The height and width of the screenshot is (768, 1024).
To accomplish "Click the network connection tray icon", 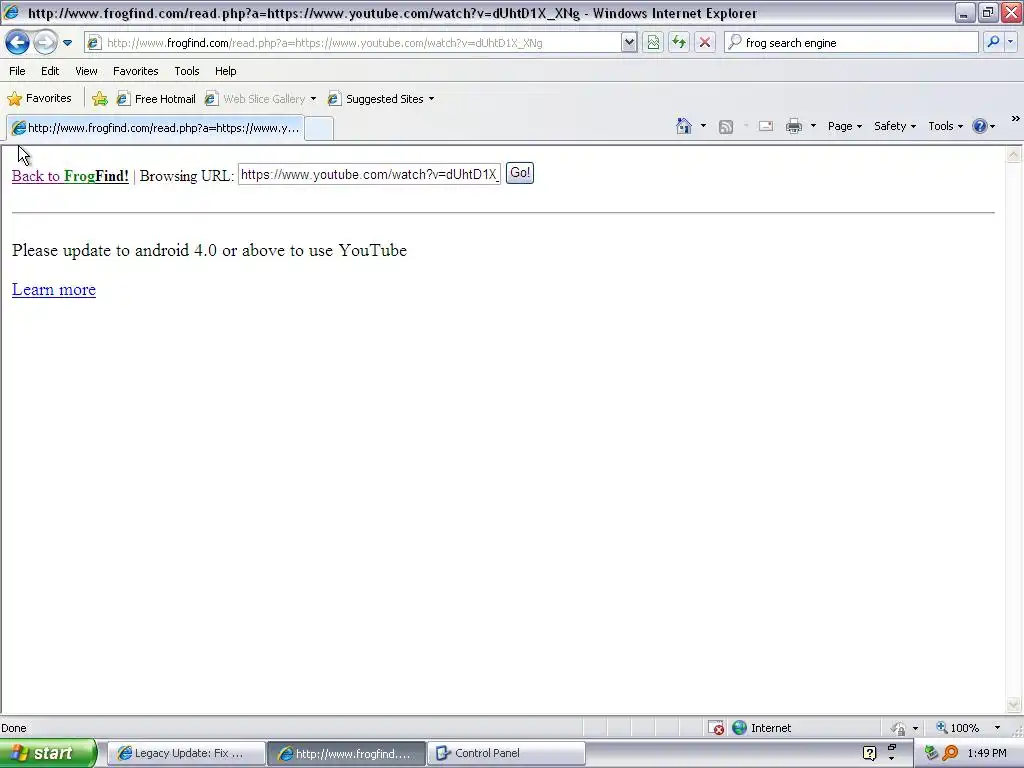I will click(931, 754).
